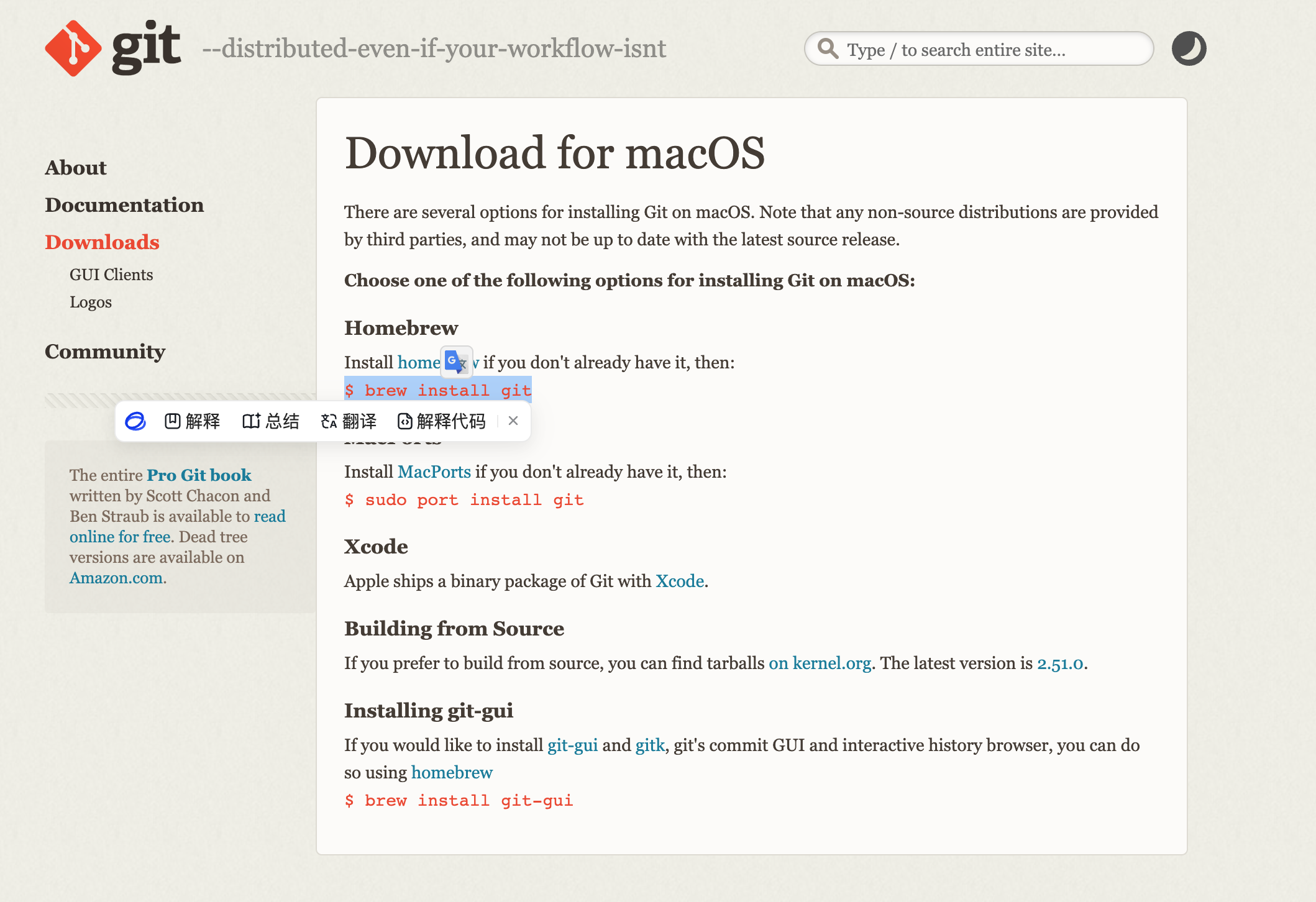Open GUI Clients sub-item
Screen dimensions: 1316x902
pos(111,275)
